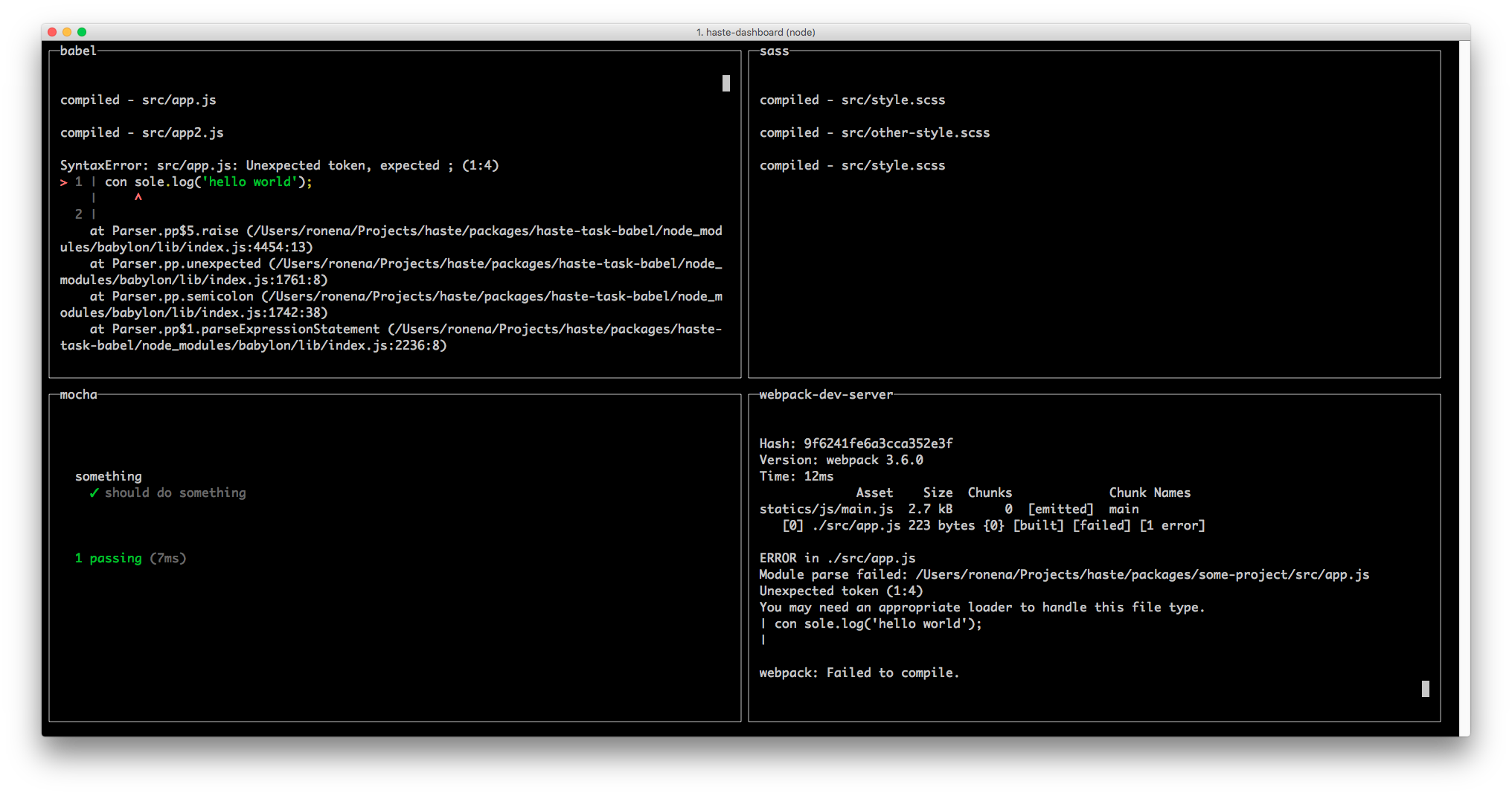Click the green checkmark passing icon
The width and height of the screenshot is (1512, 796).
94,492
